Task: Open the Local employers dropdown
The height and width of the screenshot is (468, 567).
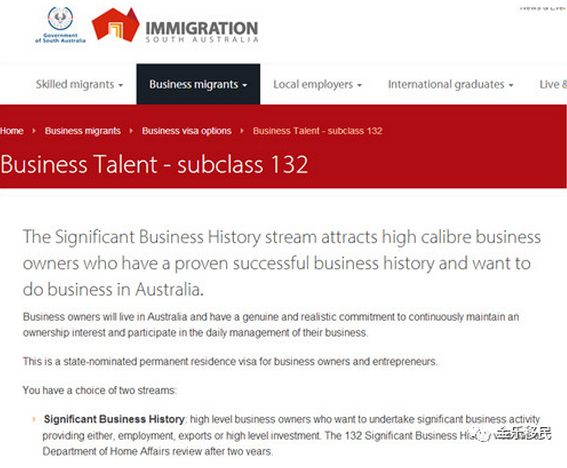Action: coord(317,84)
